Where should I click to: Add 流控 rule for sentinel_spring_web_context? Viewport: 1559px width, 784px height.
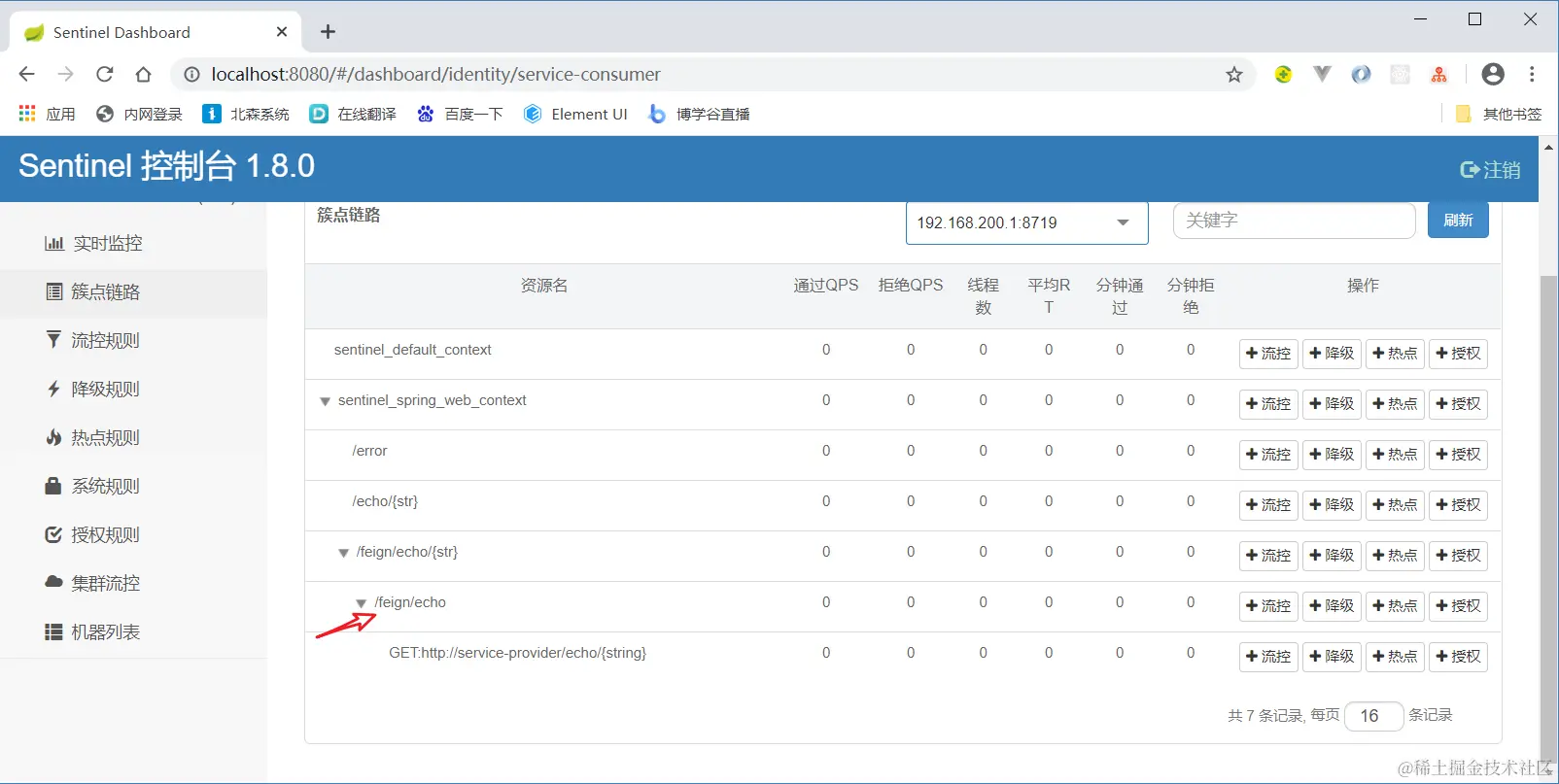(x=1268, y=404)
